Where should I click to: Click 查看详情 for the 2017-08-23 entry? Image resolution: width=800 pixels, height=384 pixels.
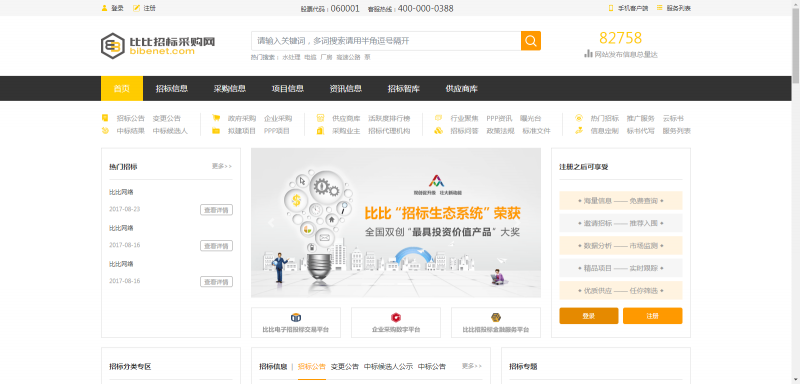point(216,210)
